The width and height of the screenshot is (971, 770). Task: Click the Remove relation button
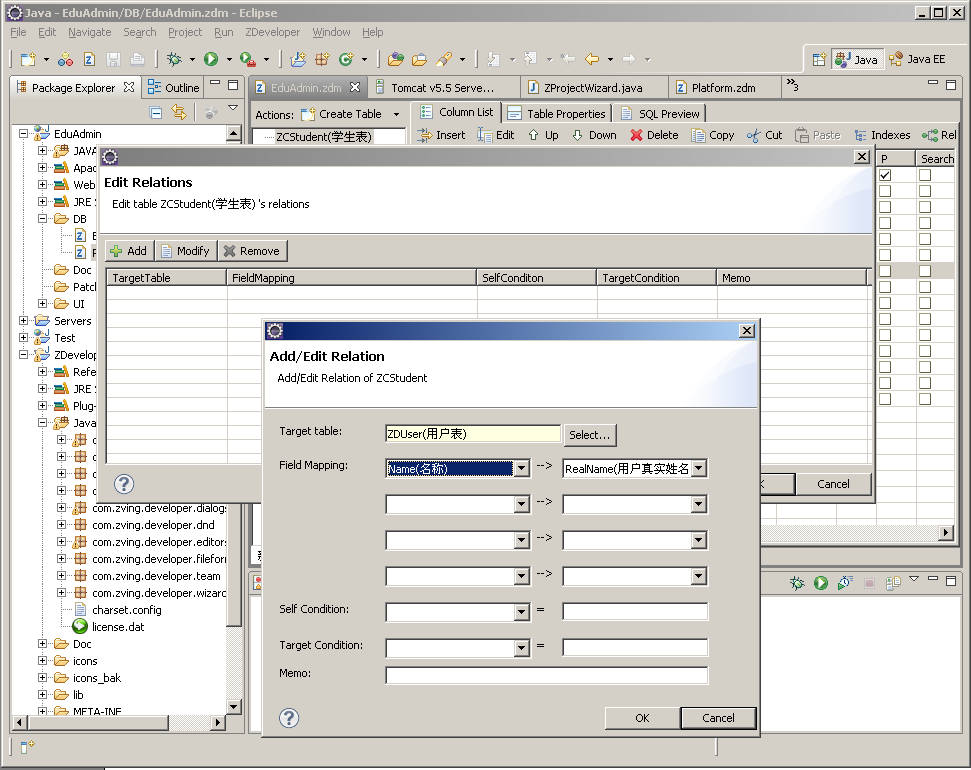point(252,251)
